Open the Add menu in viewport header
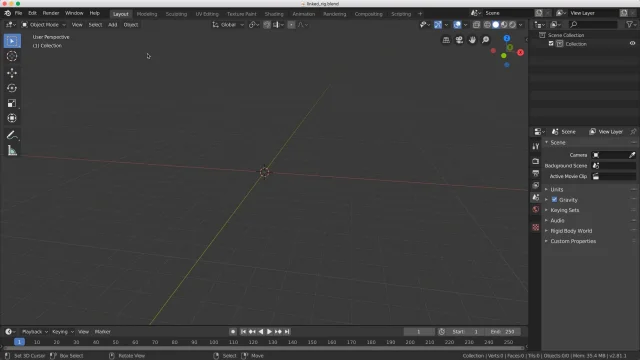This screenshot has height=360, width=640. coord(112,25)
